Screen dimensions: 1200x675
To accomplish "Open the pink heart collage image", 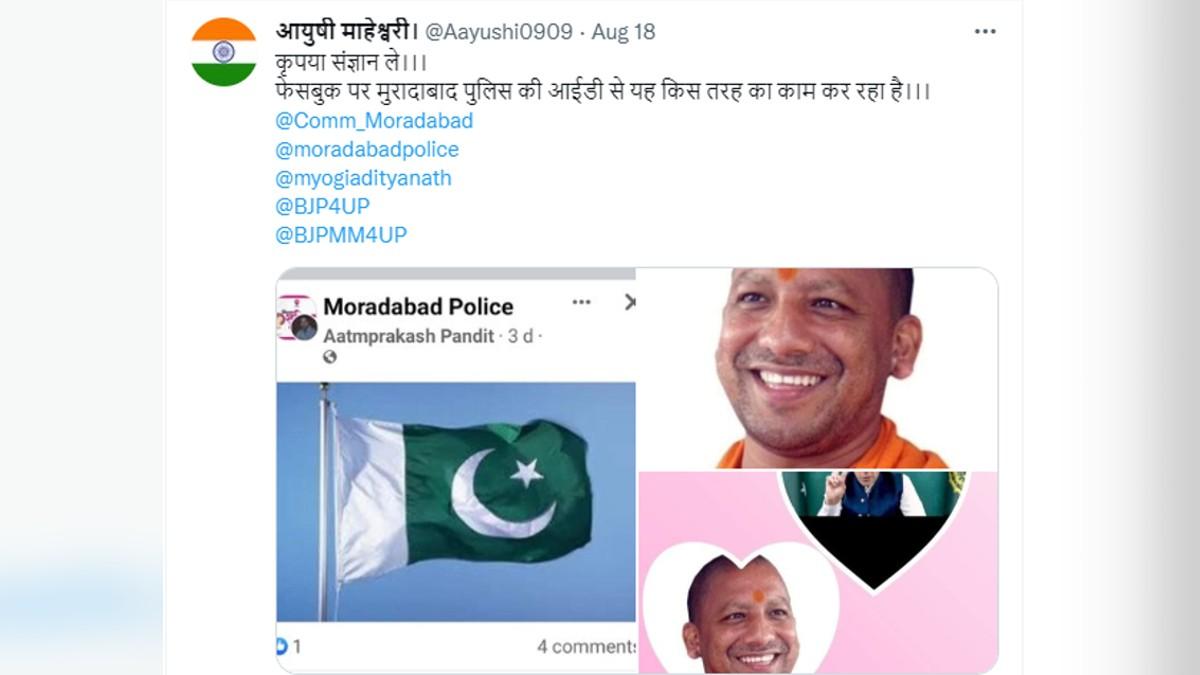I will point(817,572).
